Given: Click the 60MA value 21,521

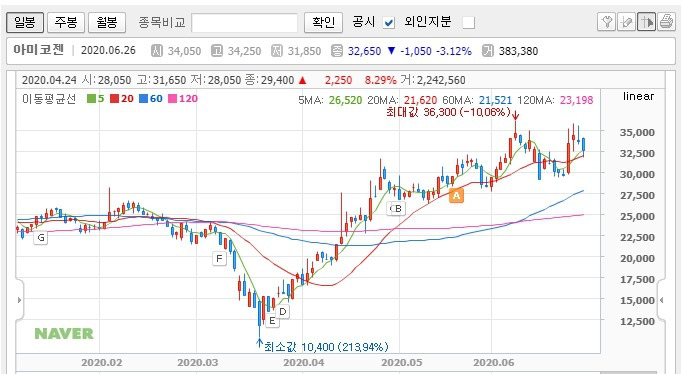Looking at the screenshot, I should tap(496, 101).
